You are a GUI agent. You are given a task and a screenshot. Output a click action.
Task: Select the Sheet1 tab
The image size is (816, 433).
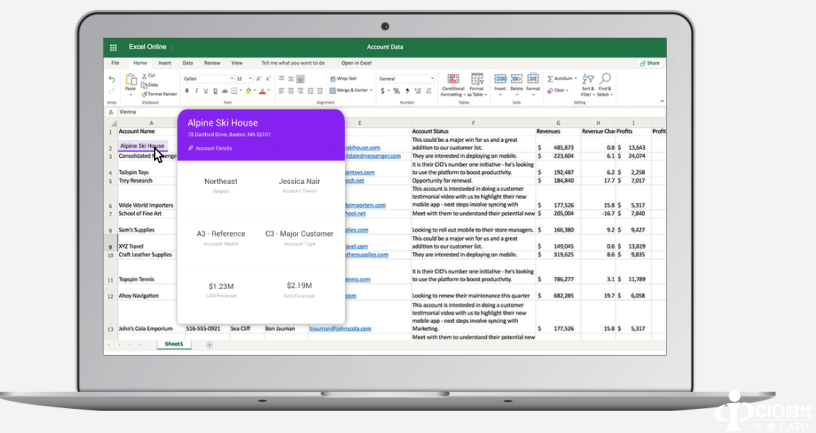pyautogui.click(x=174, y=345)
